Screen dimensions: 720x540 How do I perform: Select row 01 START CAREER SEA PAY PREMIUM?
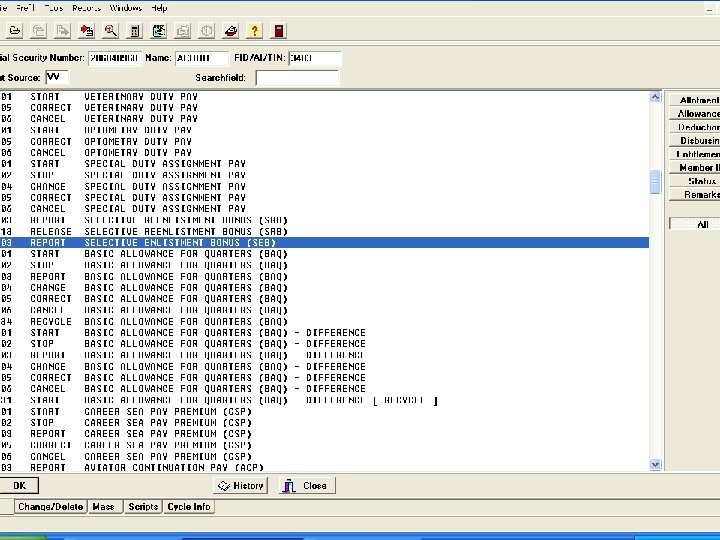[324, 411]
